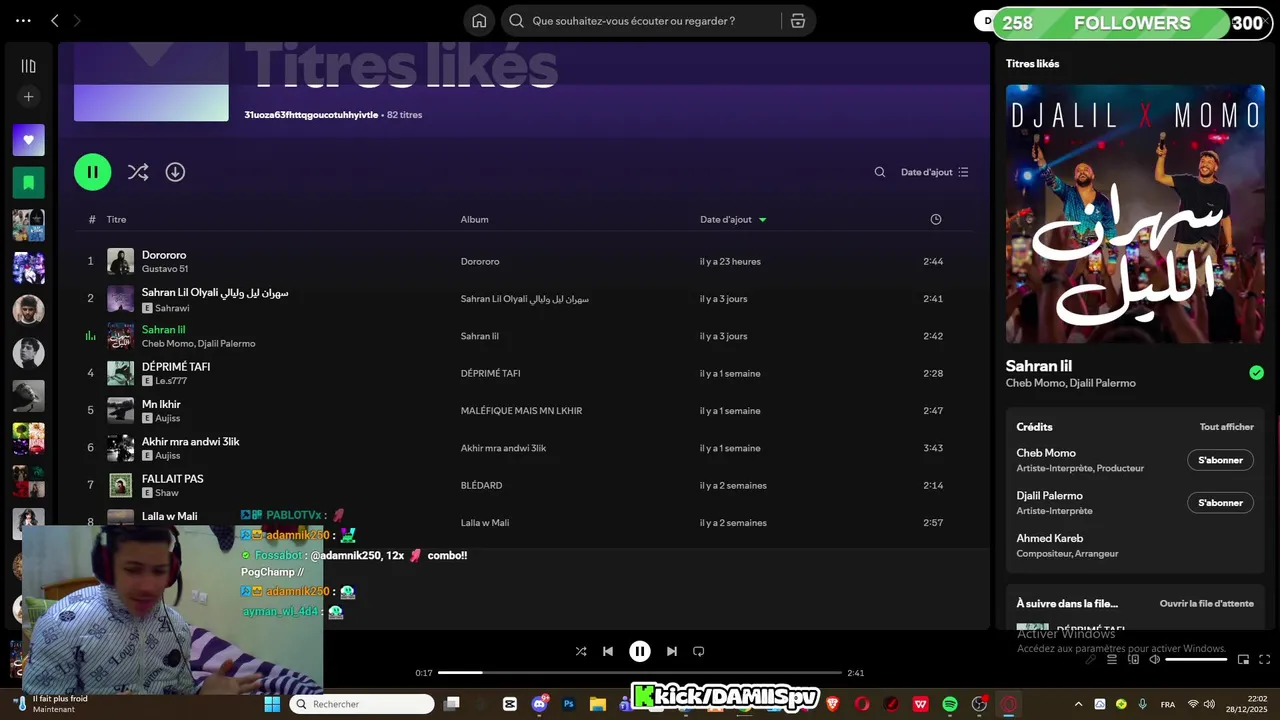Open the mini player icon
This screenshot has height=720, width=1280.
(x=1244, y=659)
